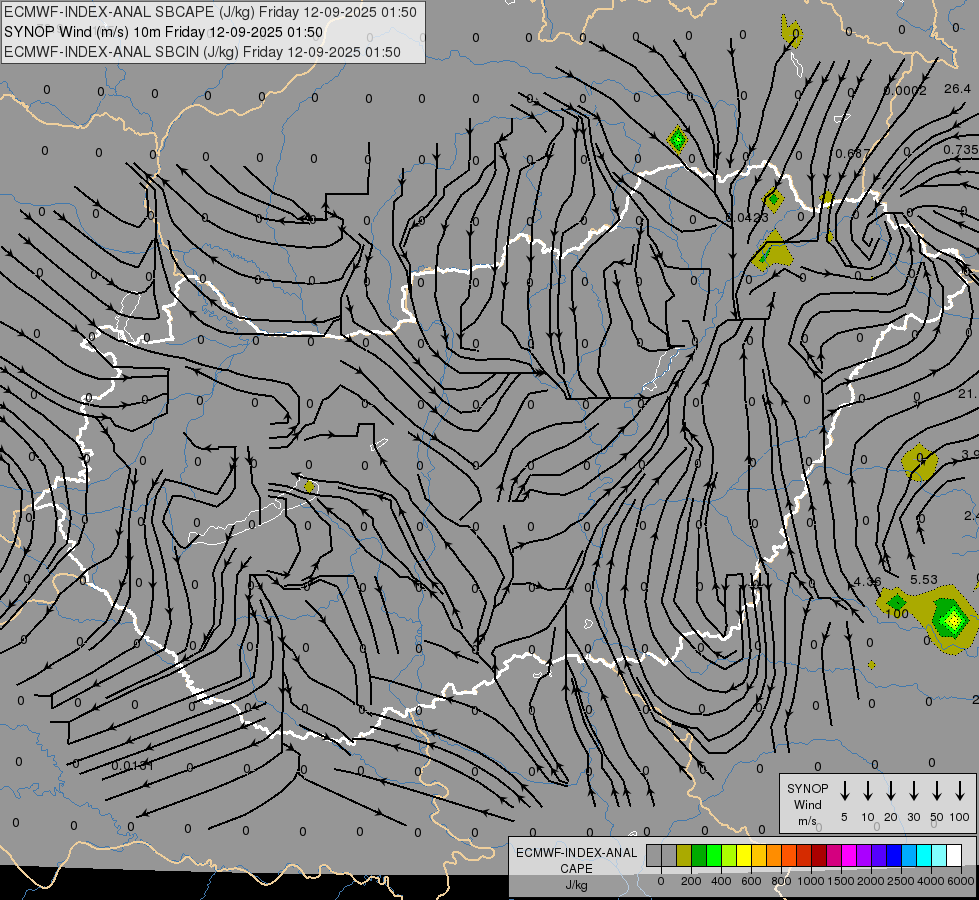
Task: Select the magenta swatch right of 1500
Action: tap(849, 855)
